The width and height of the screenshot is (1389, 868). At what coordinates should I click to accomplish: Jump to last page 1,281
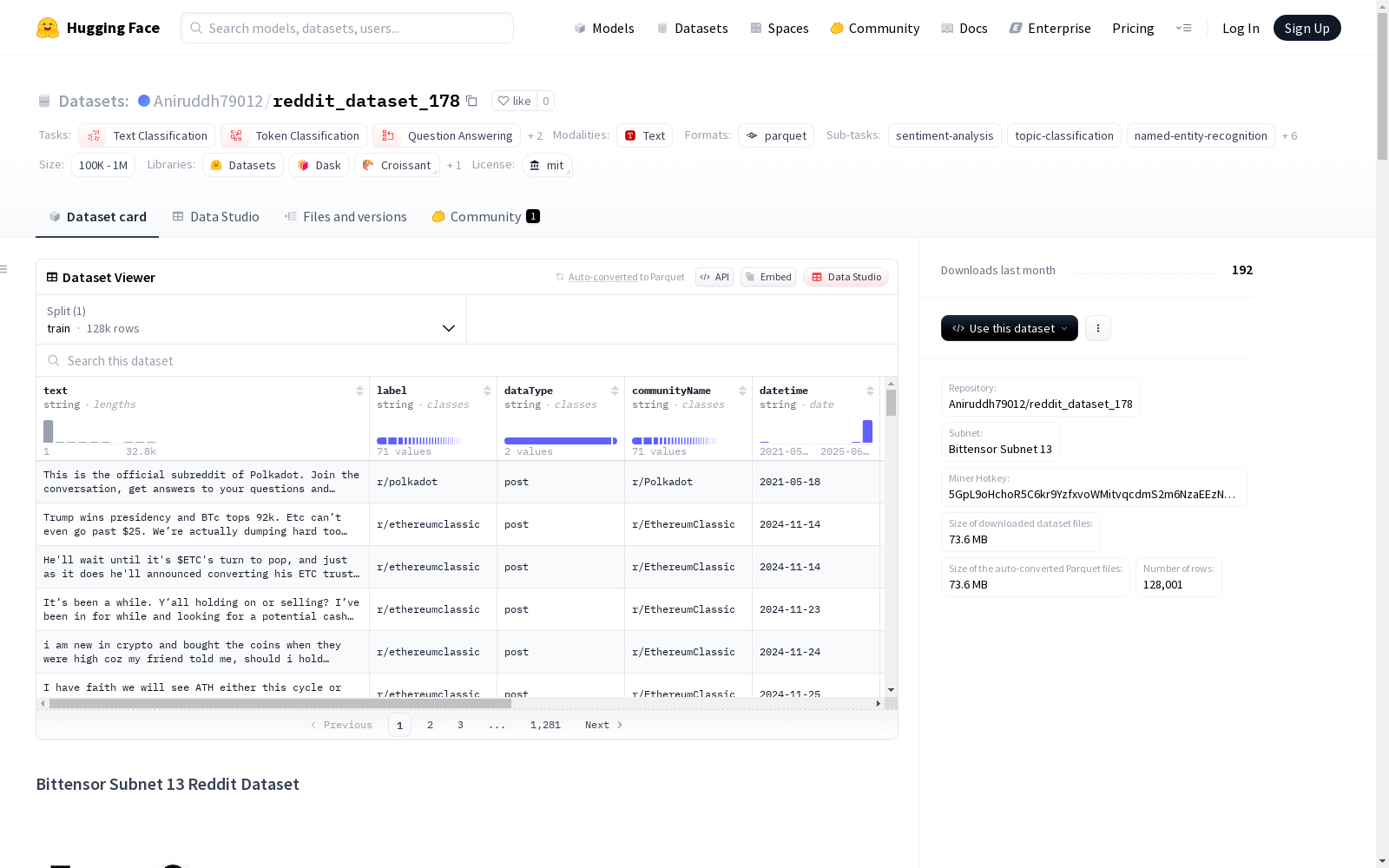pos(545,725)
